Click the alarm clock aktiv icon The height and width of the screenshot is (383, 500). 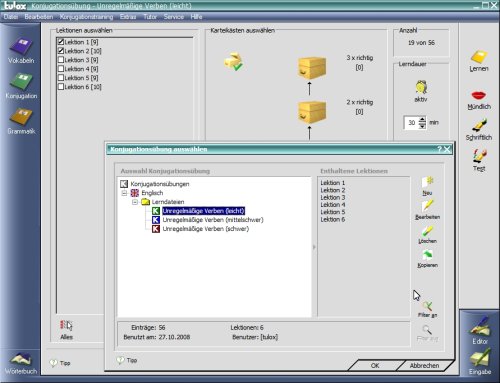(x=421, y=91)
